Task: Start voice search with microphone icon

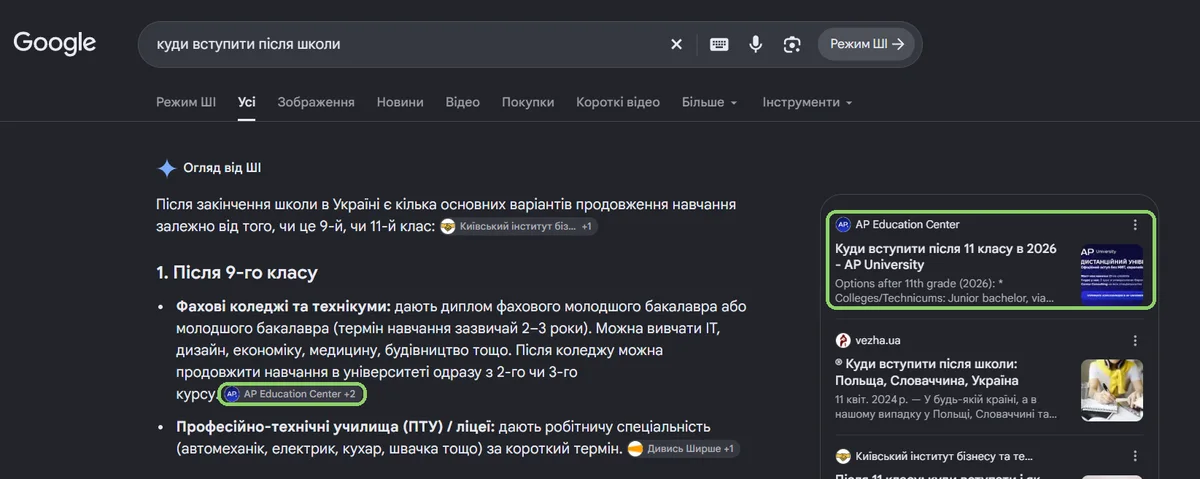Action: 756,44
